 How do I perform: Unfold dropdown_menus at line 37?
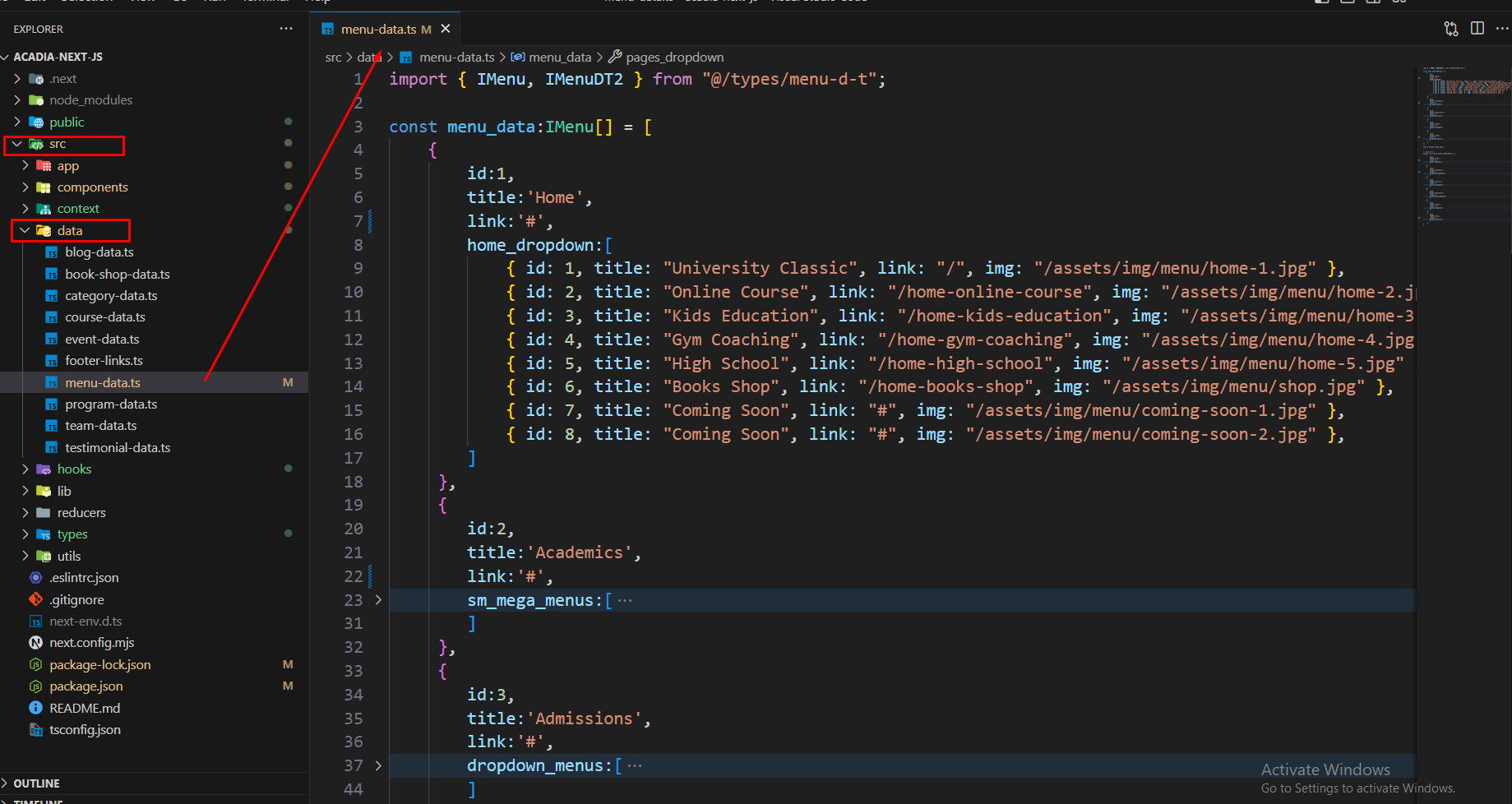[x=378, y=765]
